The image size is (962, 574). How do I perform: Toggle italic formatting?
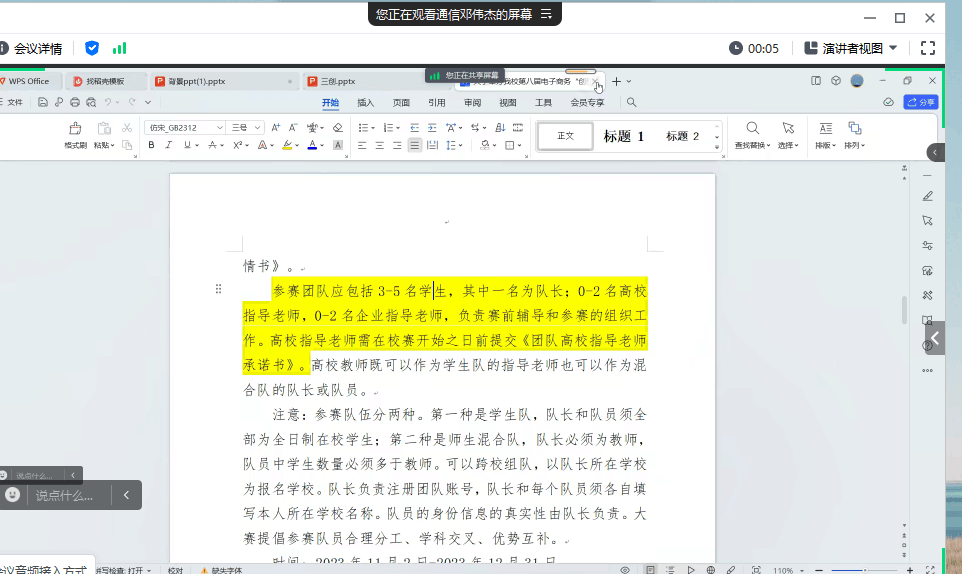[x=169, y=145]
